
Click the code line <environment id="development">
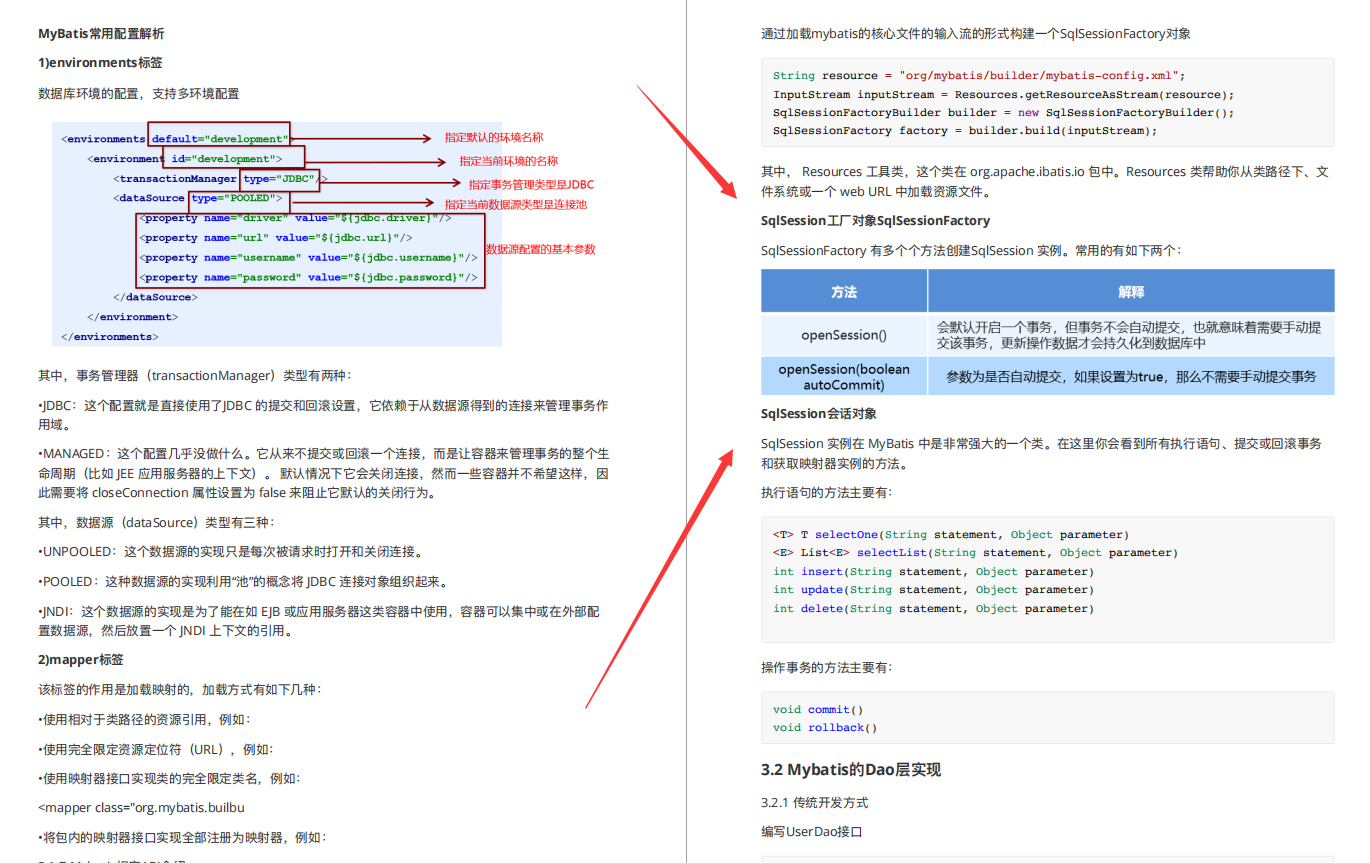tap(184, 159)
